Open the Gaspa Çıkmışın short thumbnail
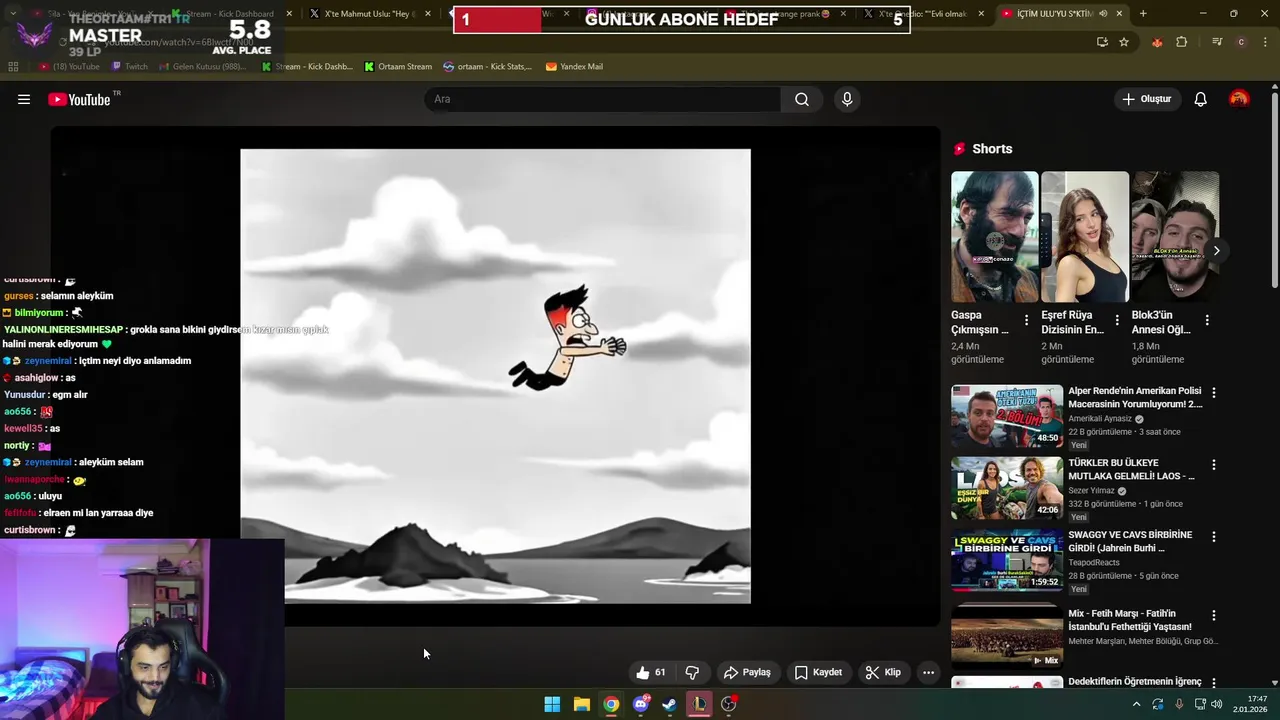The width and height of the screenshot is (1280, 720). [x=995, y=237]
